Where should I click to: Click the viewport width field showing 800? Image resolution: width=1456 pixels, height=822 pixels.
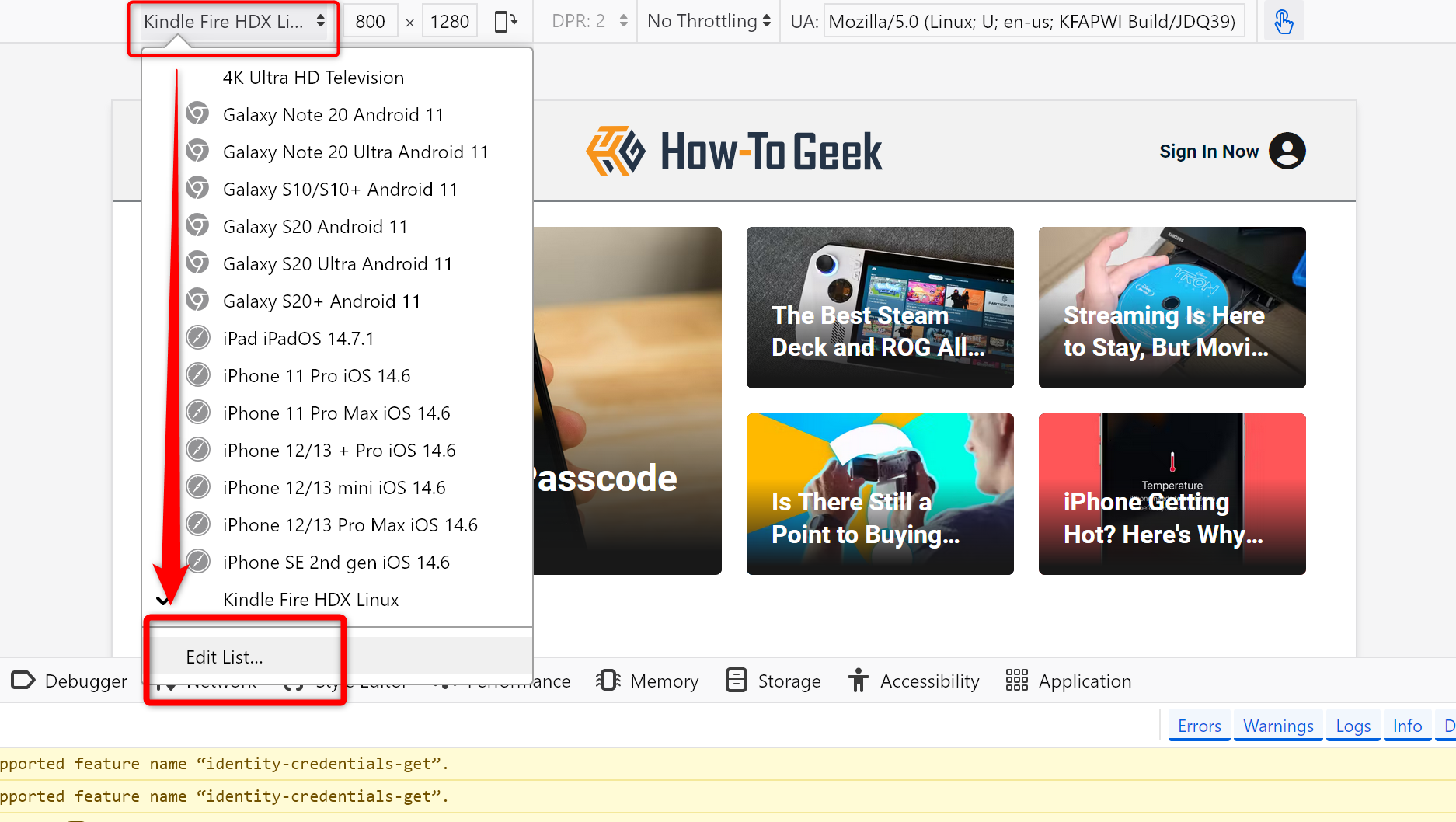tap(370, 22)
